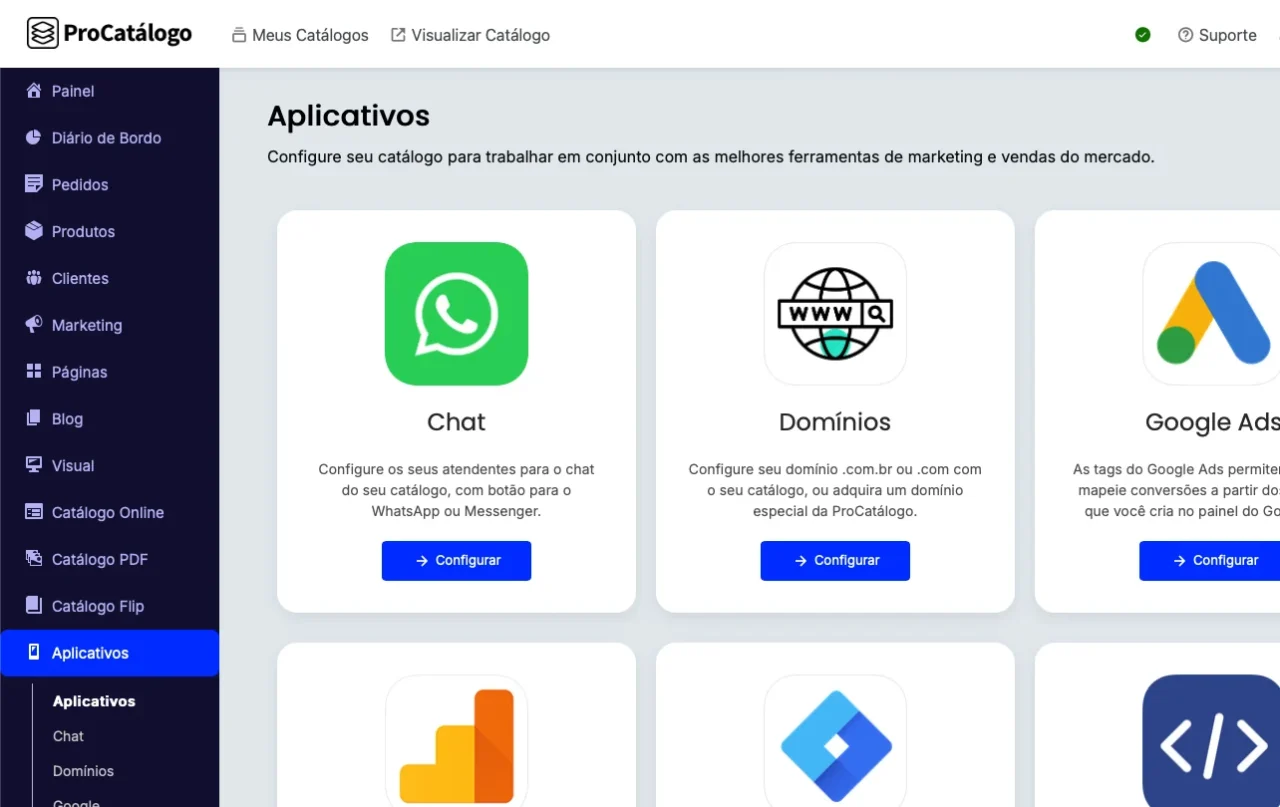
Task: Click the ProCatálogo logo
Action: 109,34
